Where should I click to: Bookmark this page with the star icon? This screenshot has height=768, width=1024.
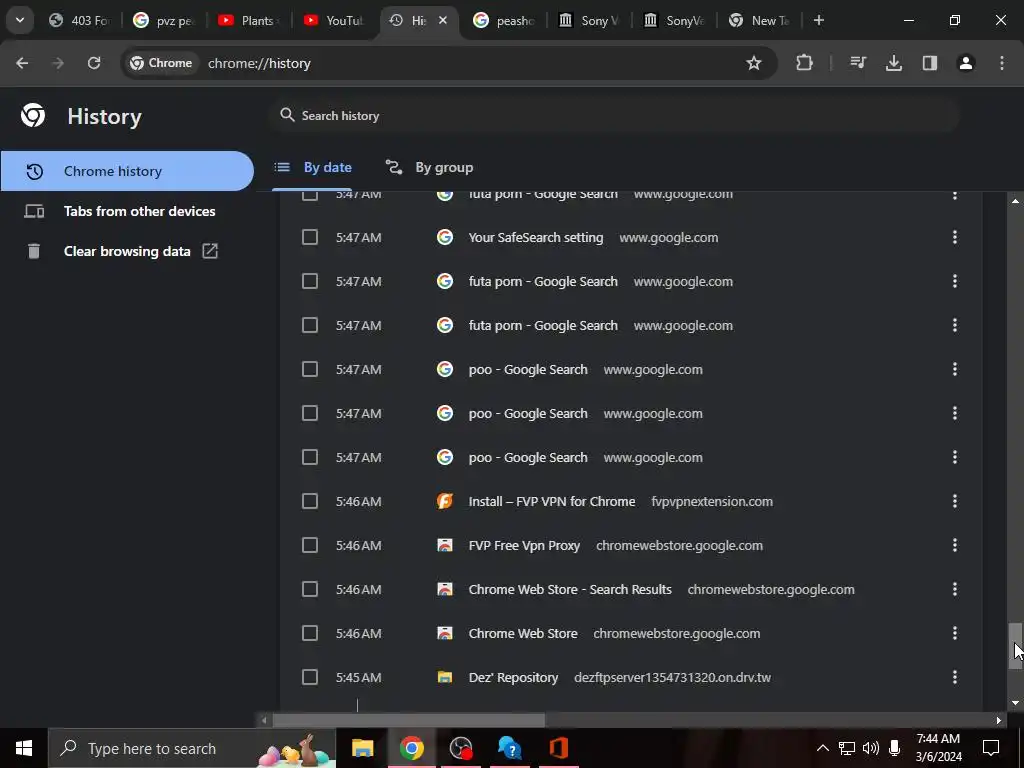pyautogui.click(x=754, y=63)
